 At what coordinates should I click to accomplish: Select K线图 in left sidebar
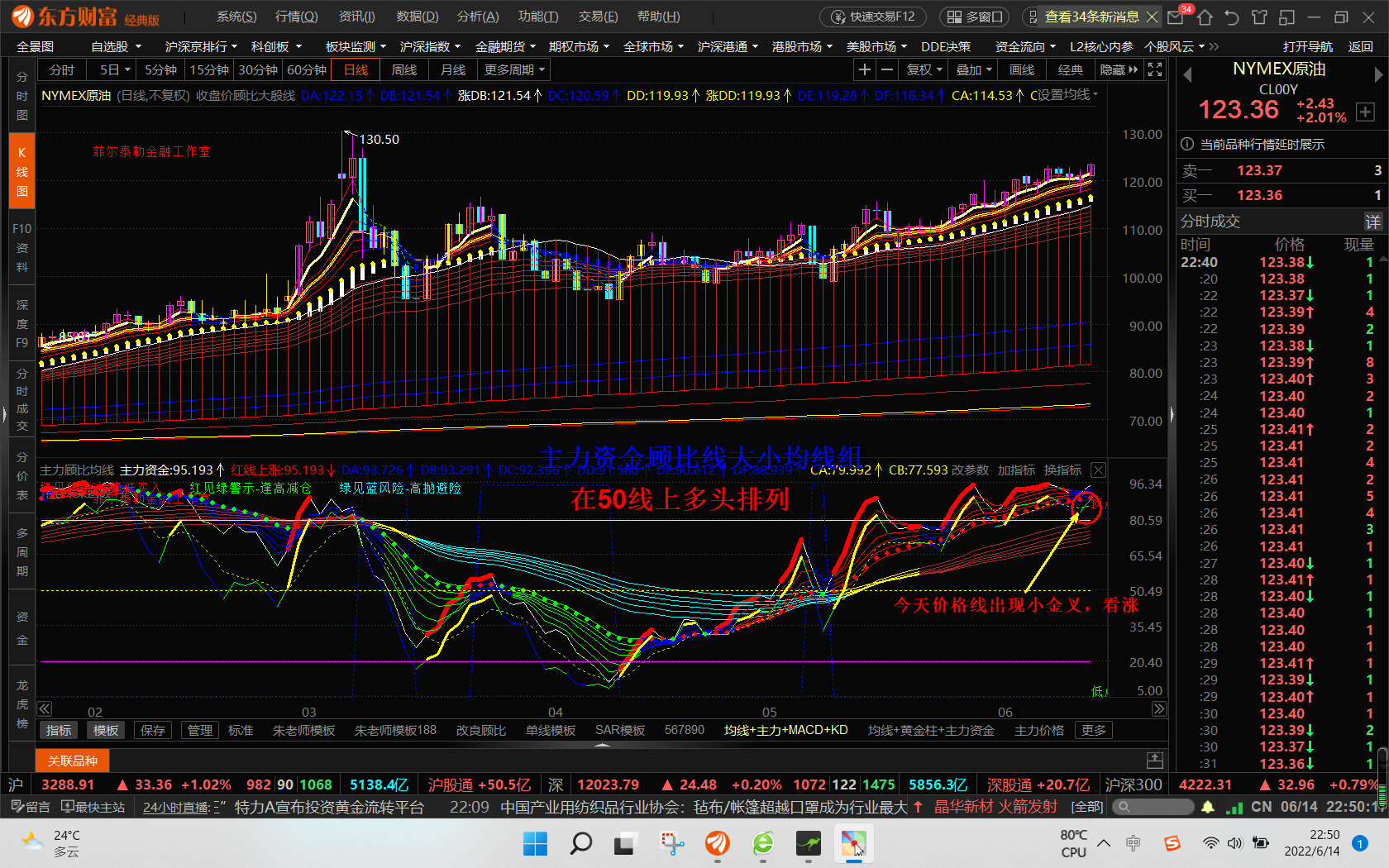[21, 172]
